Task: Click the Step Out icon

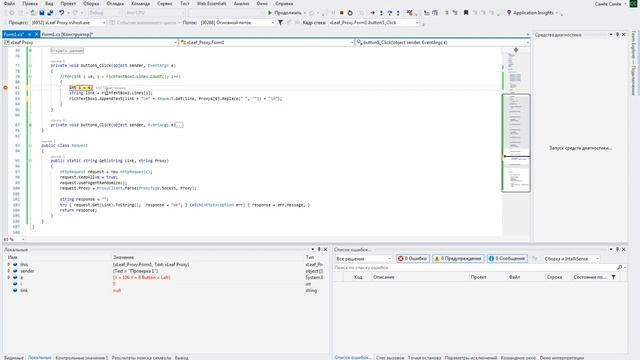Action: point(398,13)
